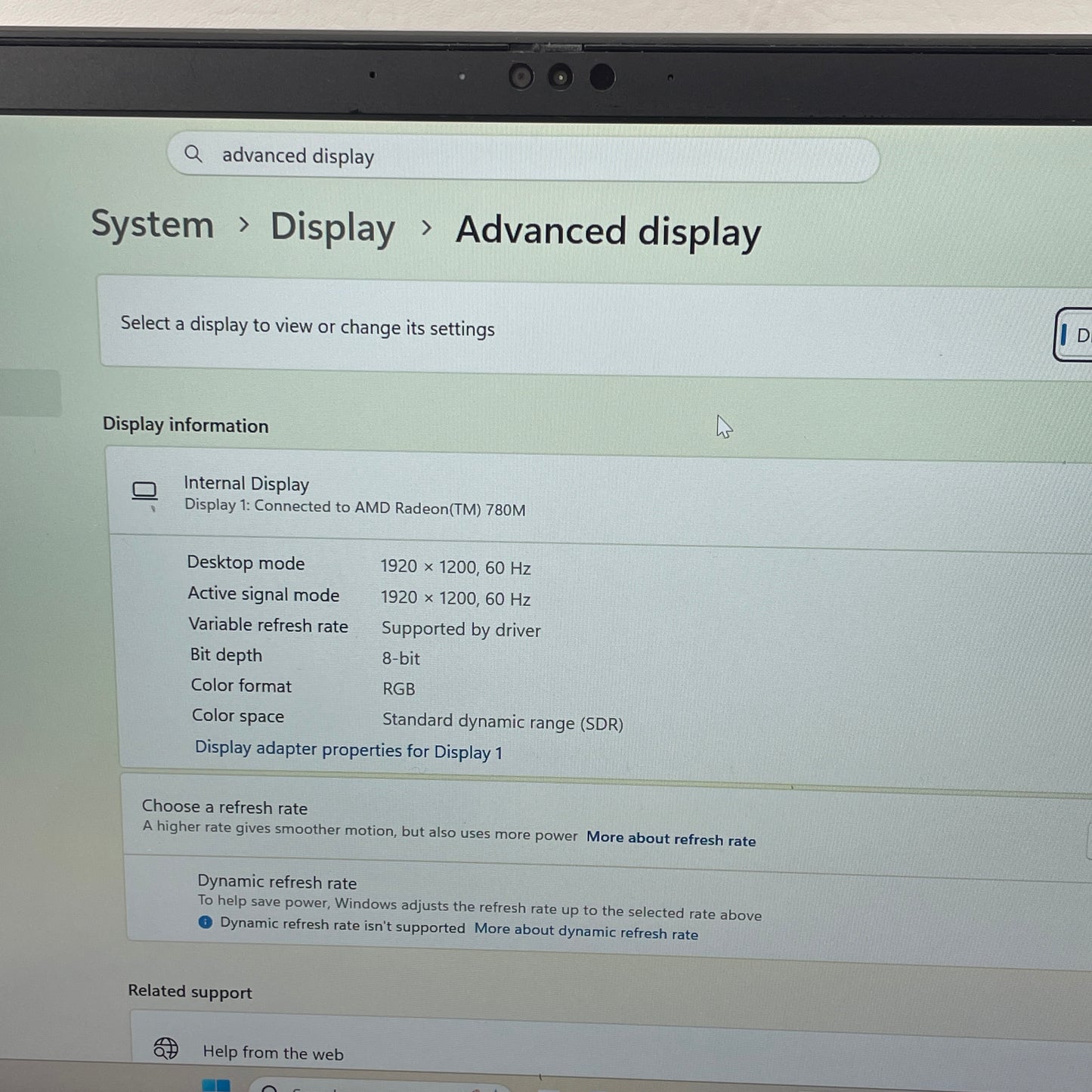Click the 'Advanced display' page title

pos(608,231)
